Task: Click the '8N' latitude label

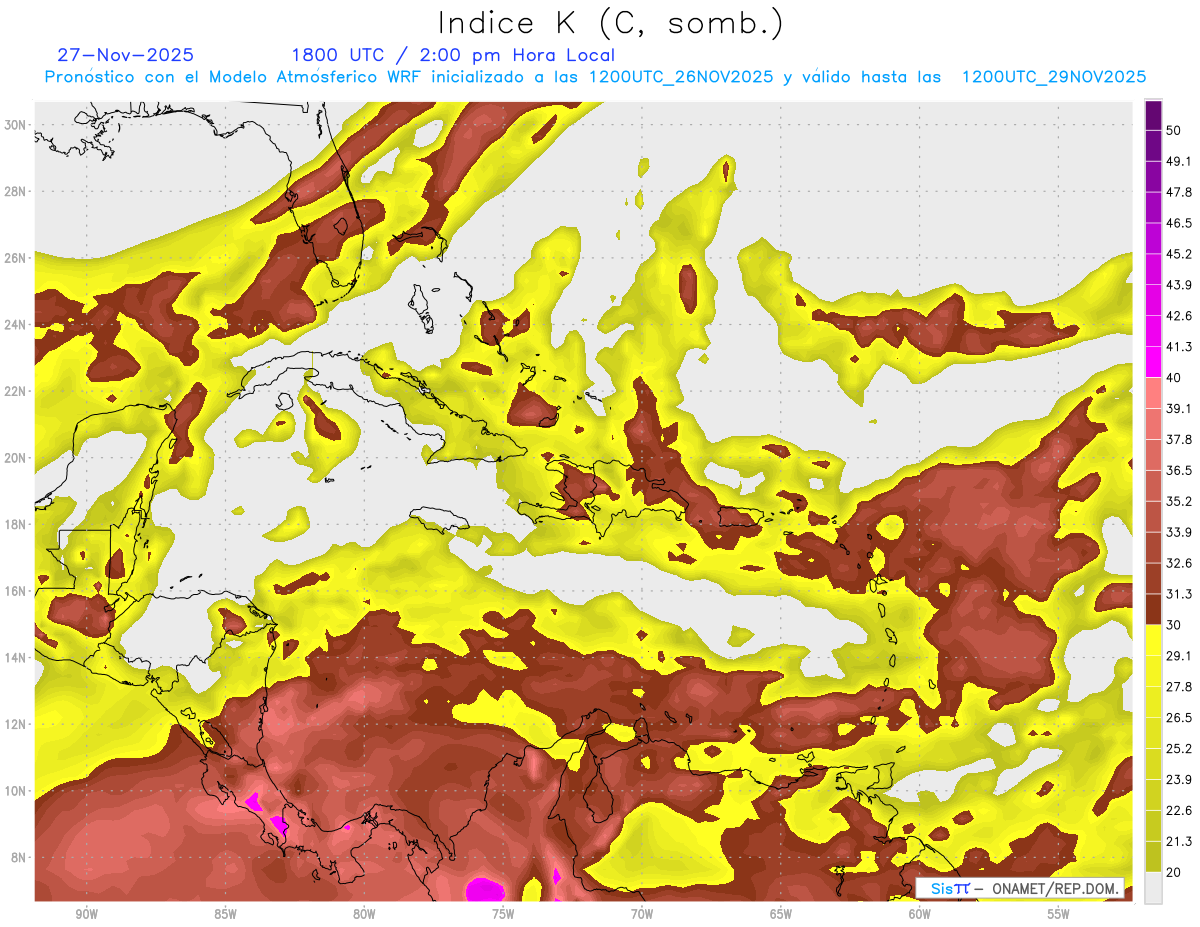Action: (19, 858)
